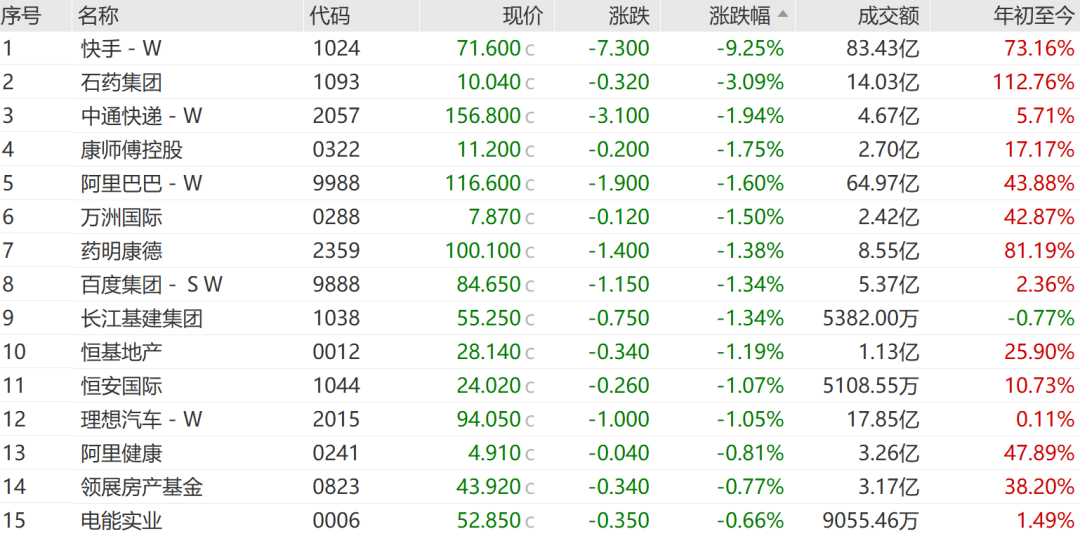The image size is (1080, 534).
Task: Click 长江基建集团 price 55.250
Action: tap(488, 318)
